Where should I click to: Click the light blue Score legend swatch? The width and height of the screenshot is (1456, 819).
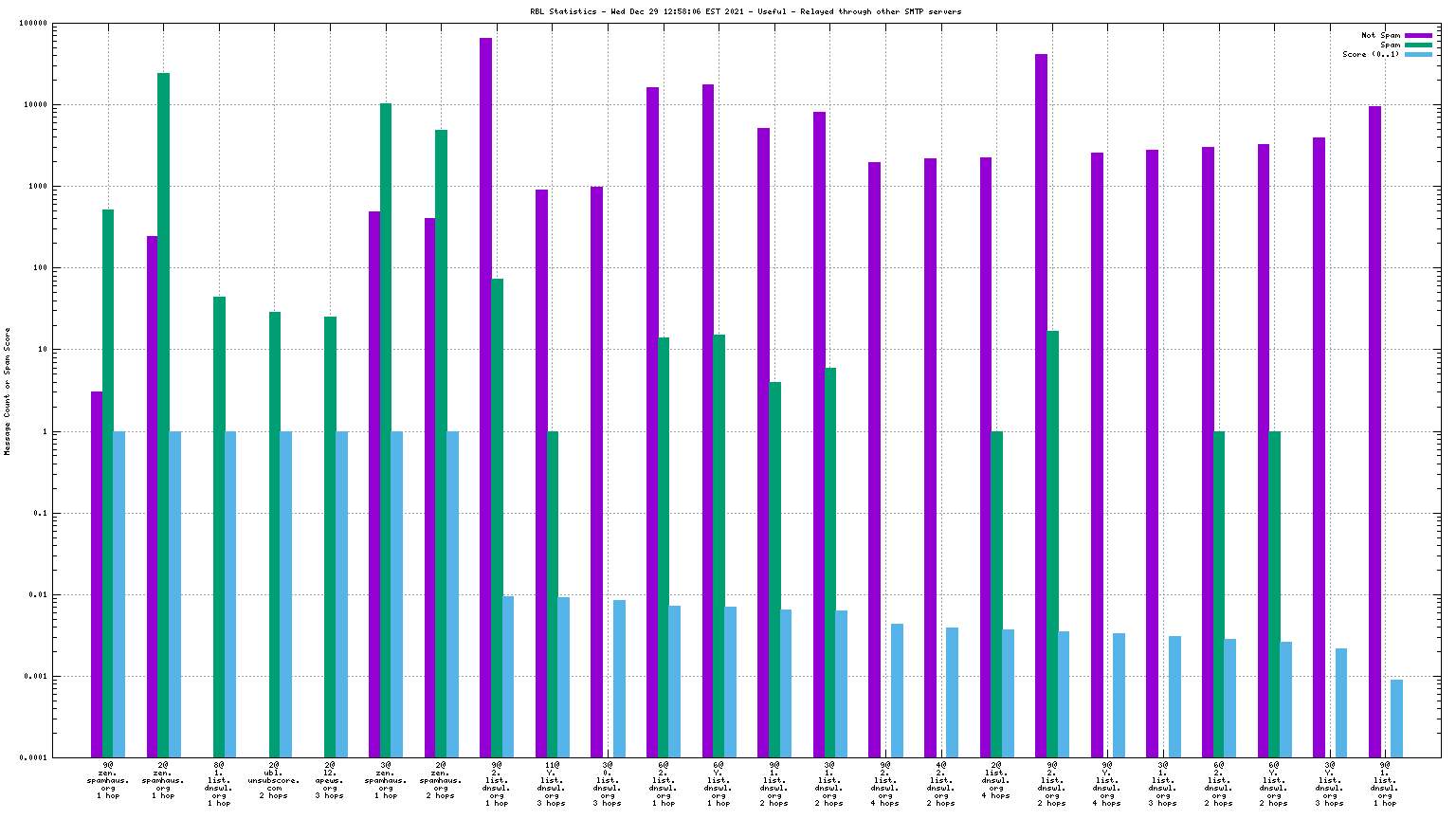(1418, 54)
